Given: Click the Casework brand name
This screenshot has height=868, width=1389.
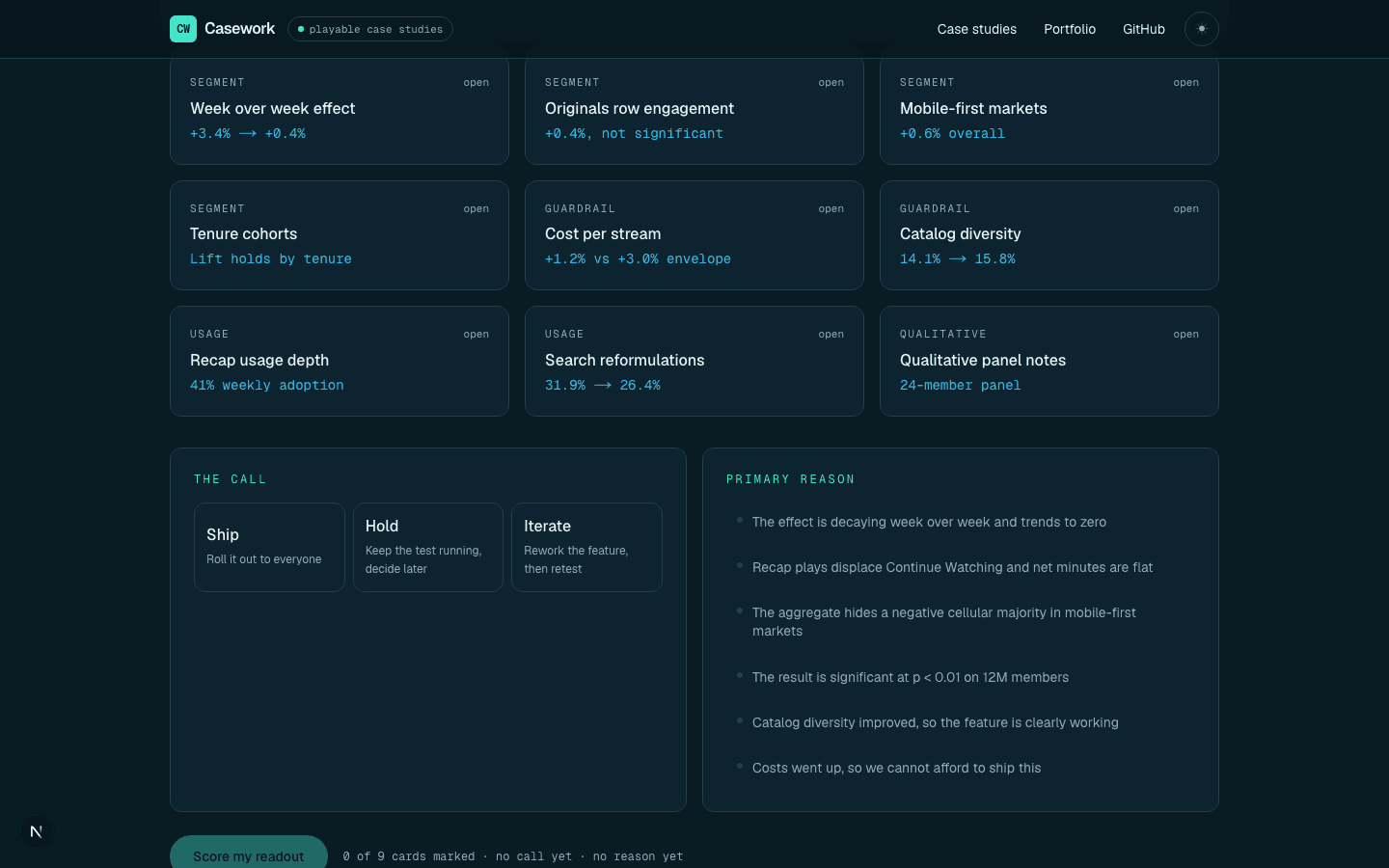Looking at the screenshot, I should (x=239, y=29).
